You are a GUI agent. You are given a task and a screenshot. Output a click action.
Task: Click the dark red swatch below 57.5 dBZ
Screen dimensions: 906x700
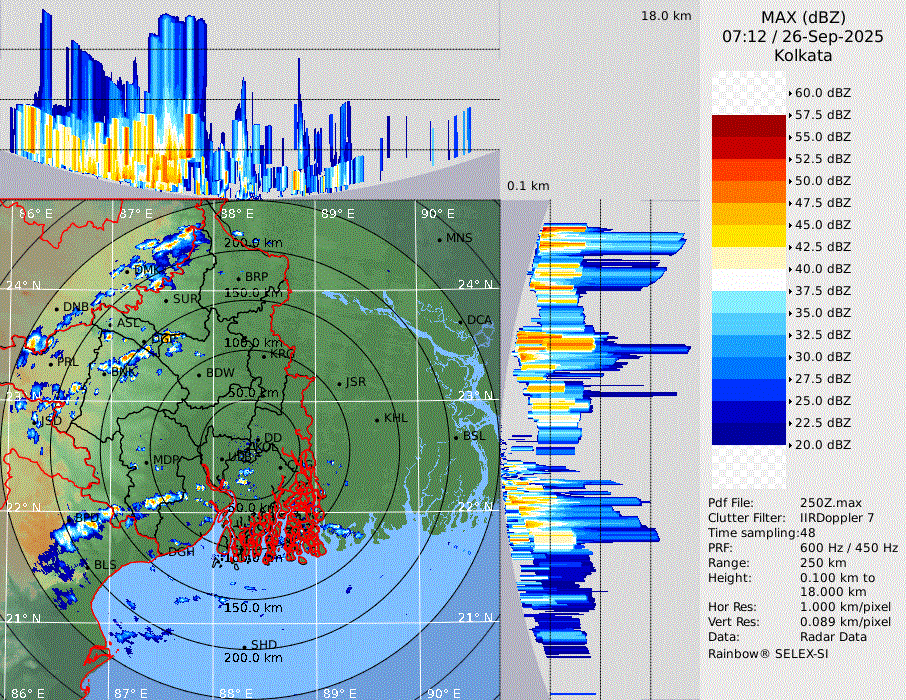pos(749,125)
